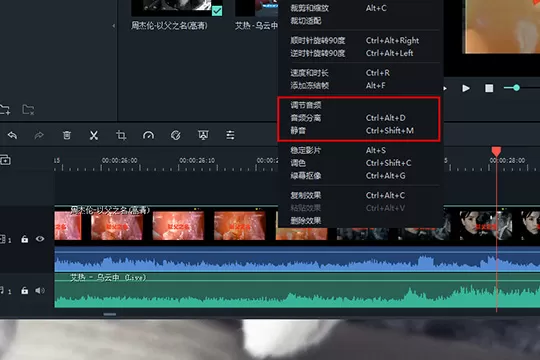The width and height of the screenshot is (540, 360).
Task: Select 顺时针旋转90度 in the menu
Action: [x=318, y=41]
